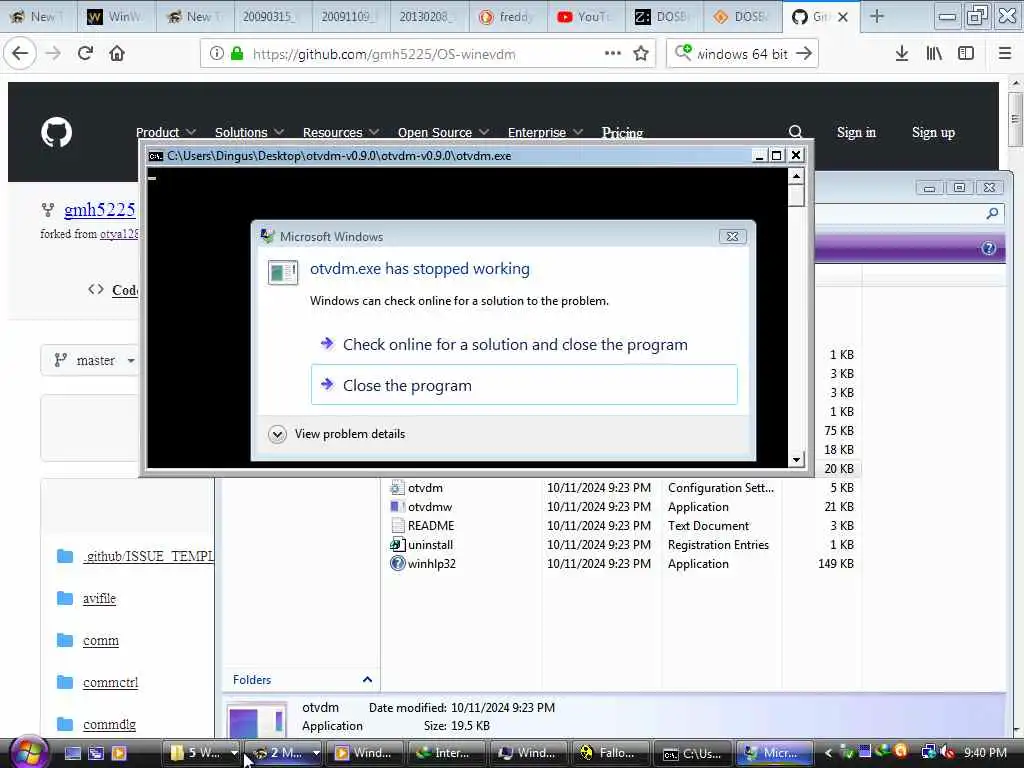Open the gmh5225 user link
Image resolution: width=1024 pixels, height=768 pixels.
click(x=99, y=210)
